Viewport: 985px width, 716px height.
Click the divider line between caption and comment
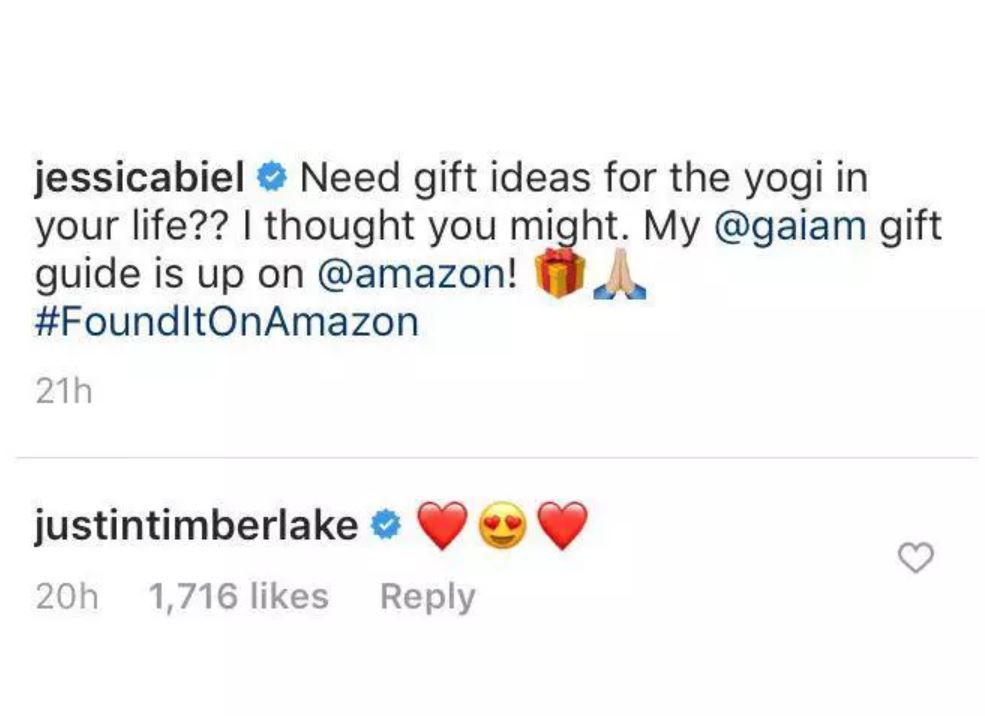point(498,458)
